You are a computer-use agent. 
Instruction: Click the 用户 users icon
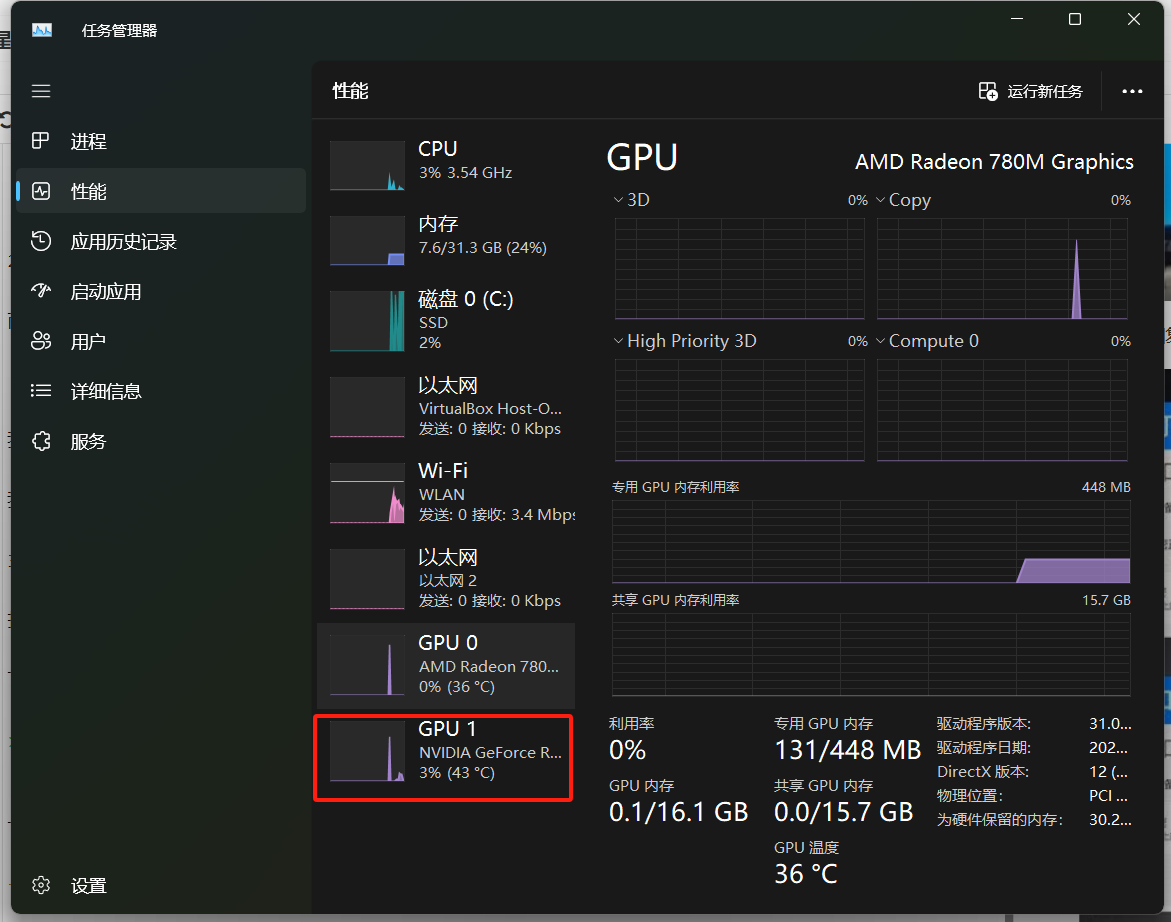(41, 341)
